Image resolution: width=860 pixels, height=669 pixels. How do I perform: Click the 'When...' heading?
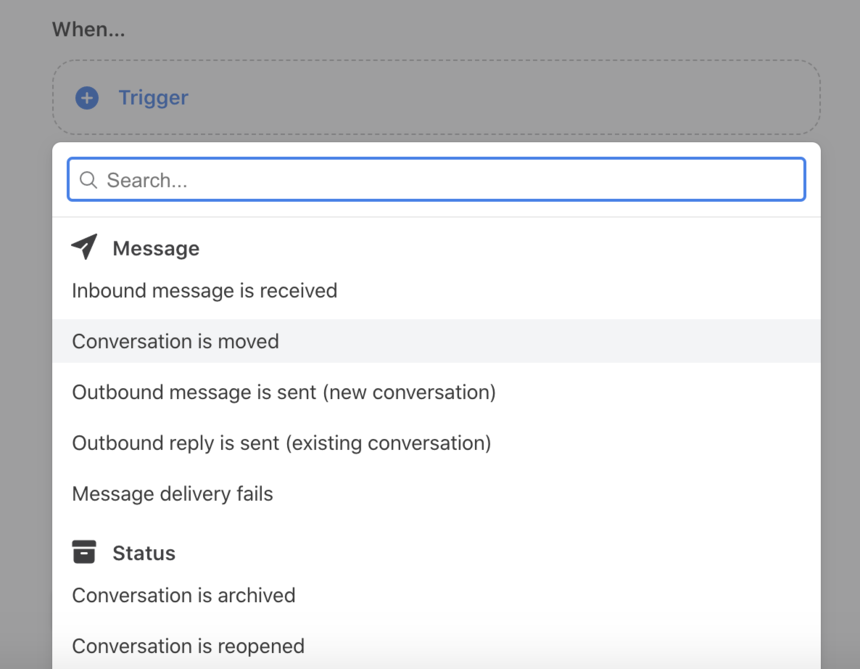point(88,30)
